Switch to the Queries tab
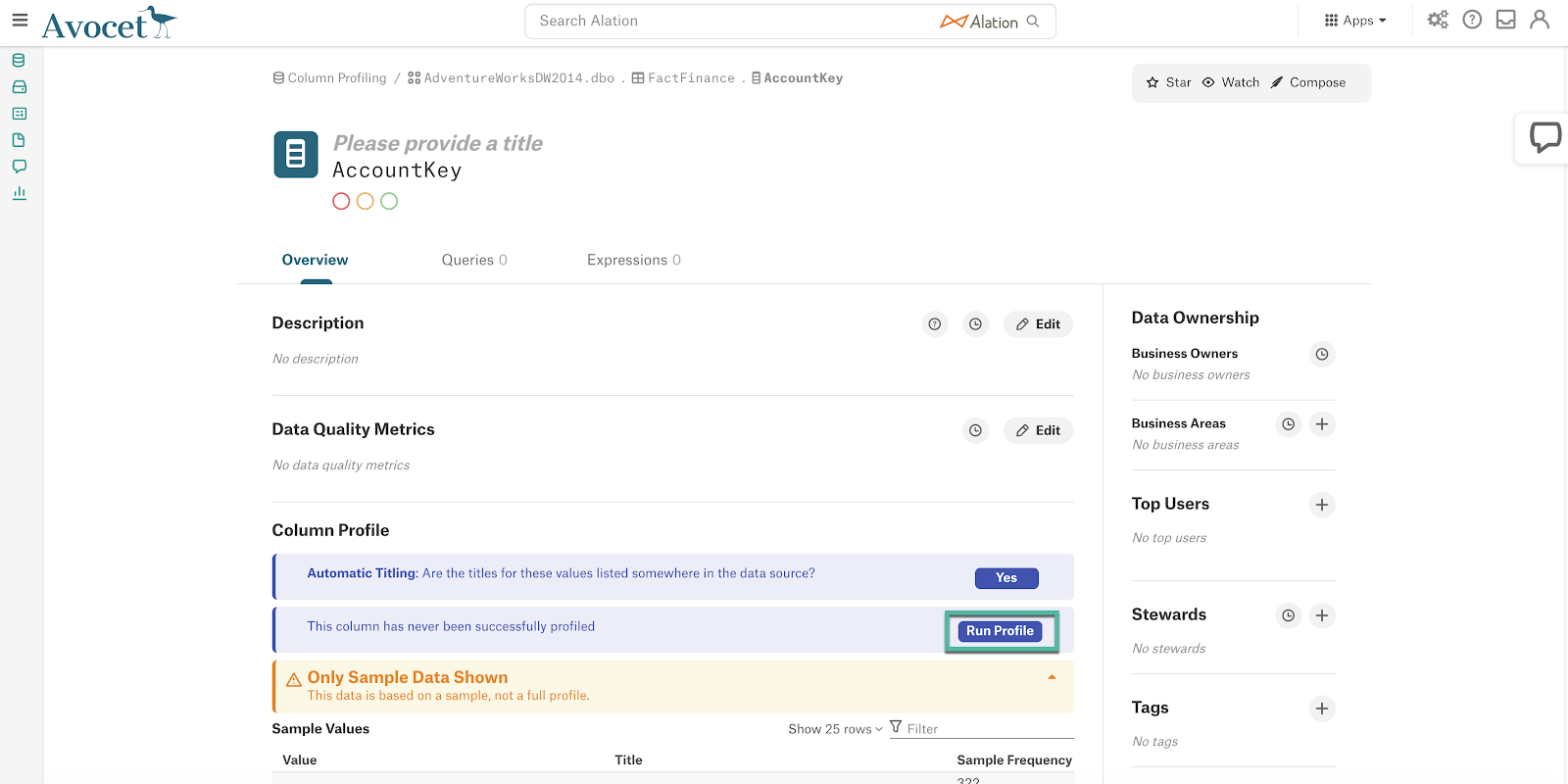Image resolution: width=1568 pixels, height=784 pixels. 474,260
